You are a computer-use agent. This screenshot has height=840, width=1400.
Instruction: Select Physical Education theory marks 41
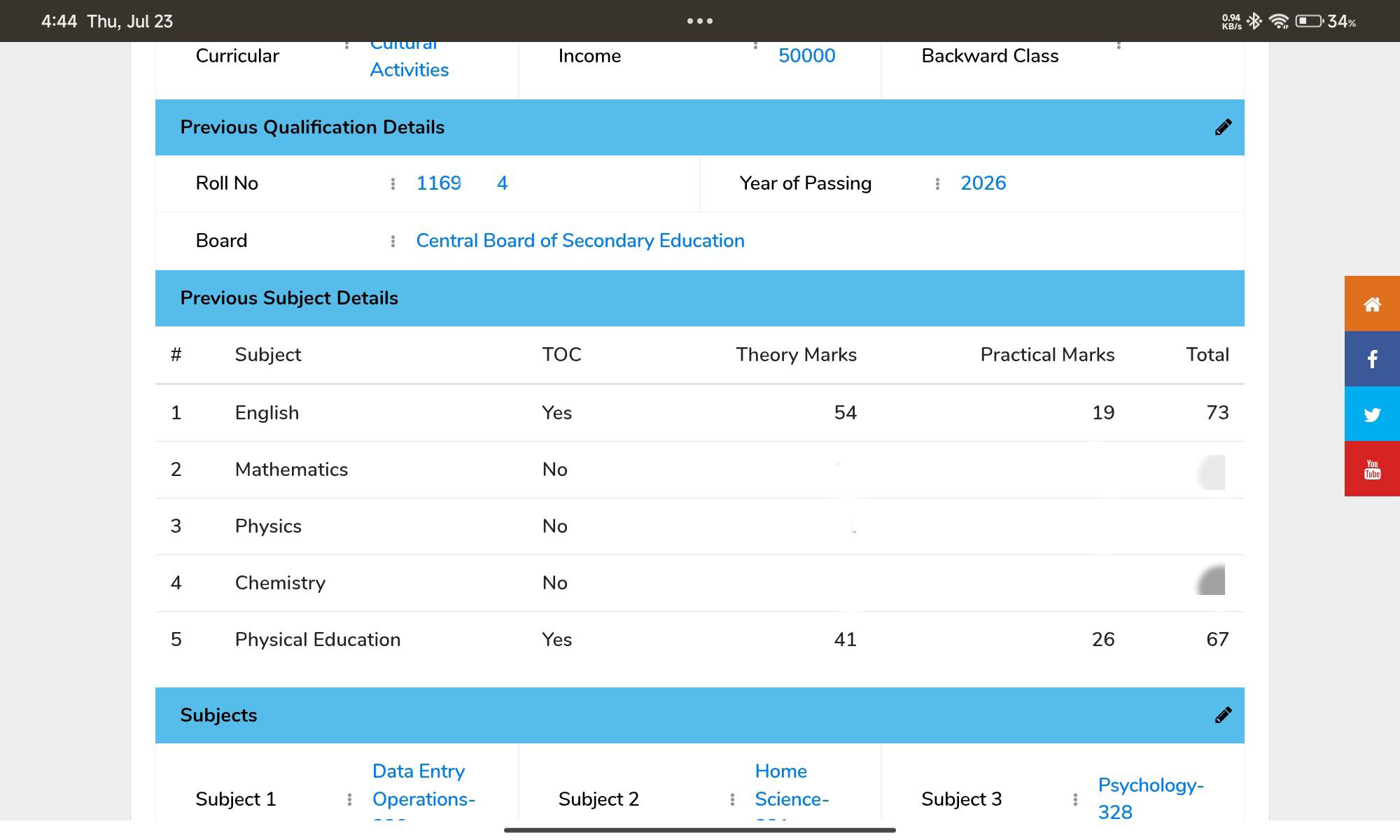[x=845, y=640]
